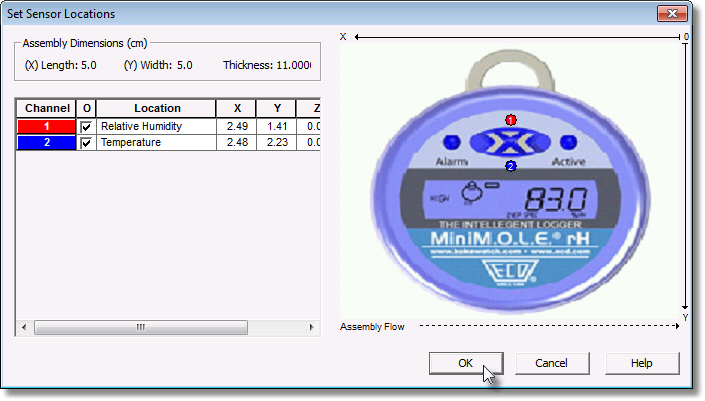Screen dimensions: 705x401
Task: Click the (Y) Width: 5.0 text
Action: (x=158, y=66)
